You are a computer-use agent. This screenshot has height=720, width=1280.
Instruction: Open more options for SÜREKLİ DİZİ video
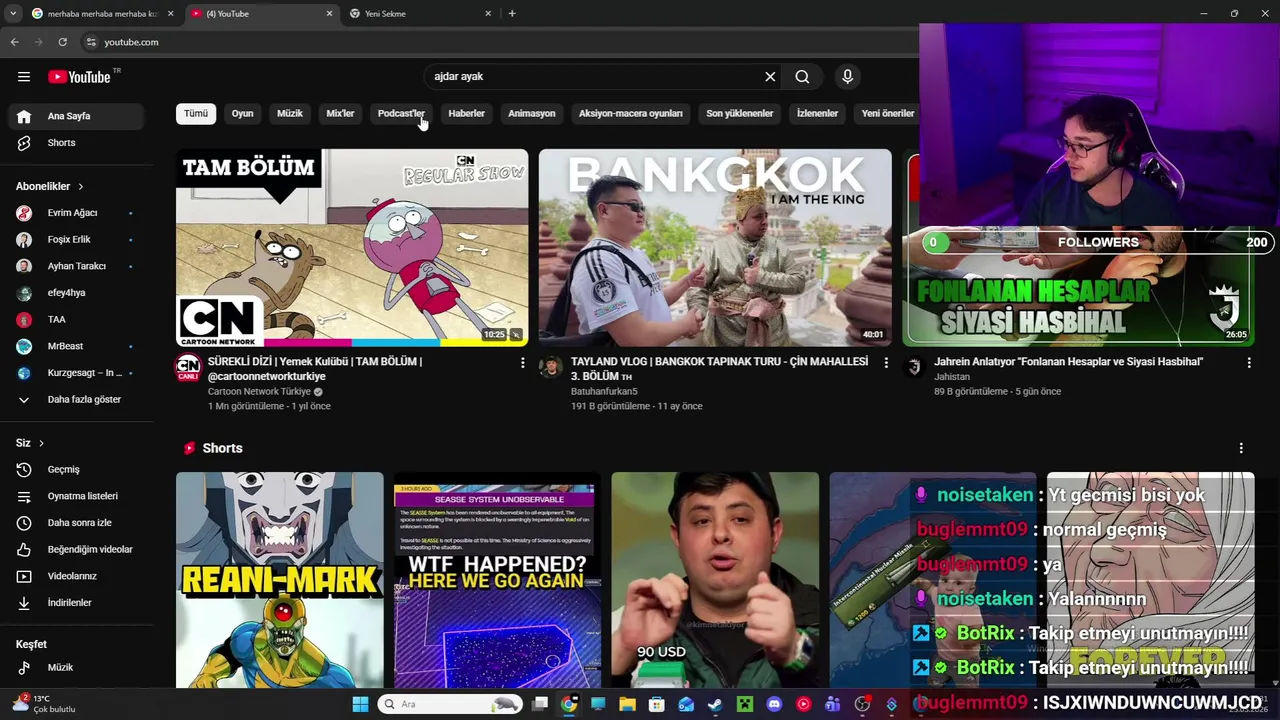click(x=522, y=363)
